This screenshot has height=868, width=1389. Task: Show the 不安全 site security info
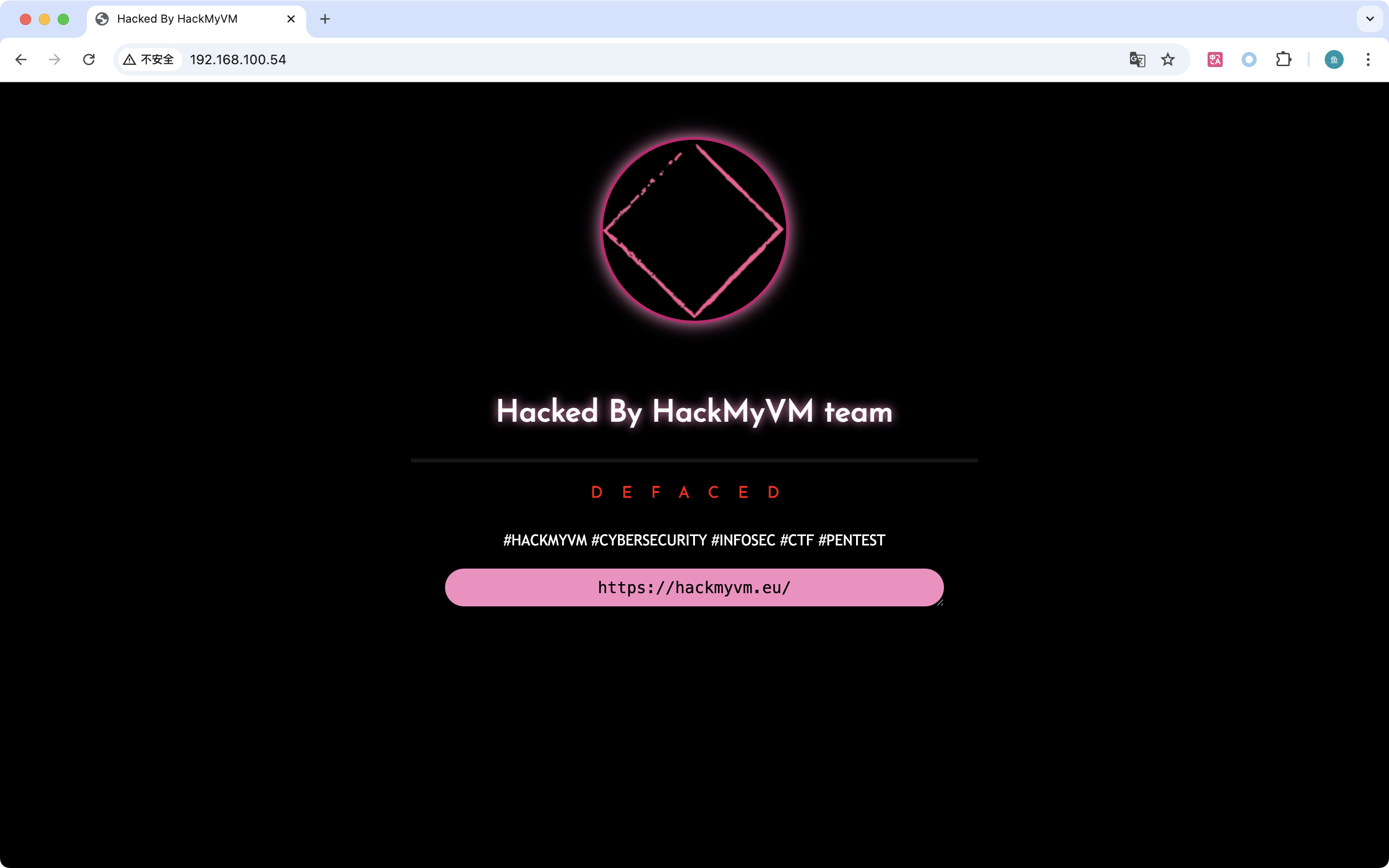(x=149, y=60)
